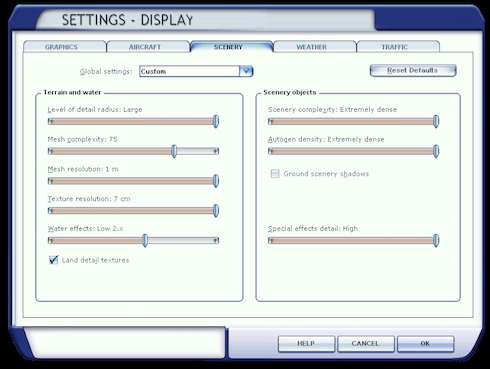Image resolution: width=490 pixels, height=369 pixels.
Task: Click the Scenery complexity slider thumb
Action: pos(436,121)
